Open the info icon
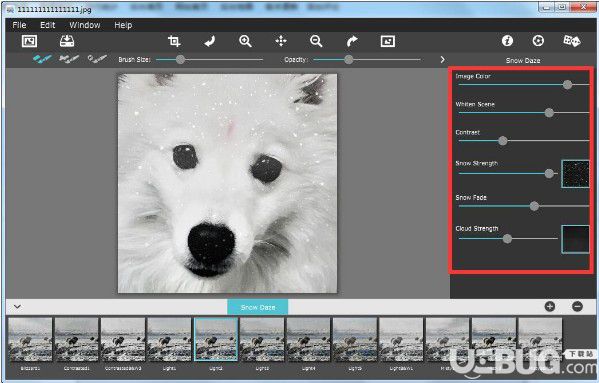This screenshot has width=599, height=383. pos(507,40)
